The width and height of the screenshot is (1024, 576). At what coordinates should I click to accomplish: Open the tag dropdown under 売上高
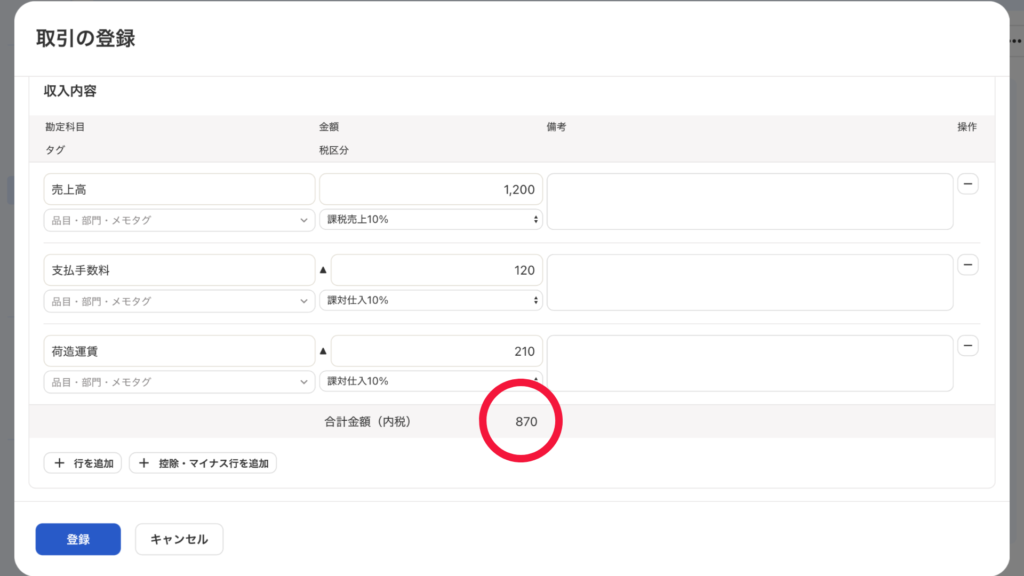tap(180, 220)
